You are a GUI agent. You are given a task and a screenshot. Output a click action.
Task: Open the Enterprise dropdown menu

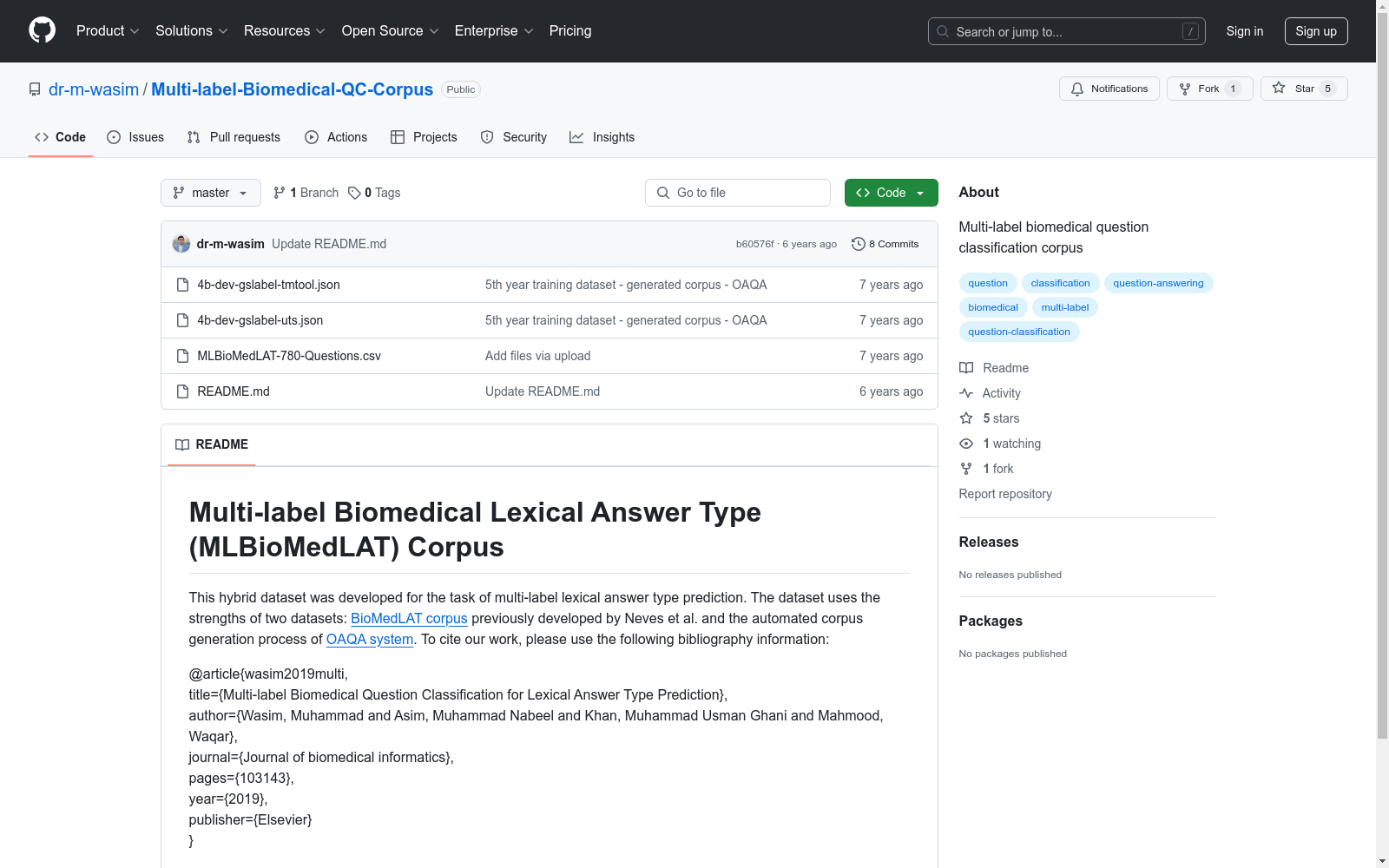tap(494, 31)
